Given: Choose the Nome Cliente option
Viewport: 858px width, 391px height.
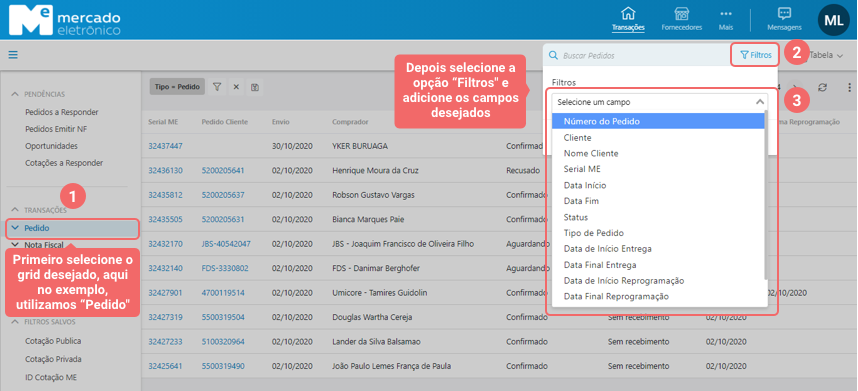Looking at the screenshot, I should pyautogui.click(x=658, y=153).
